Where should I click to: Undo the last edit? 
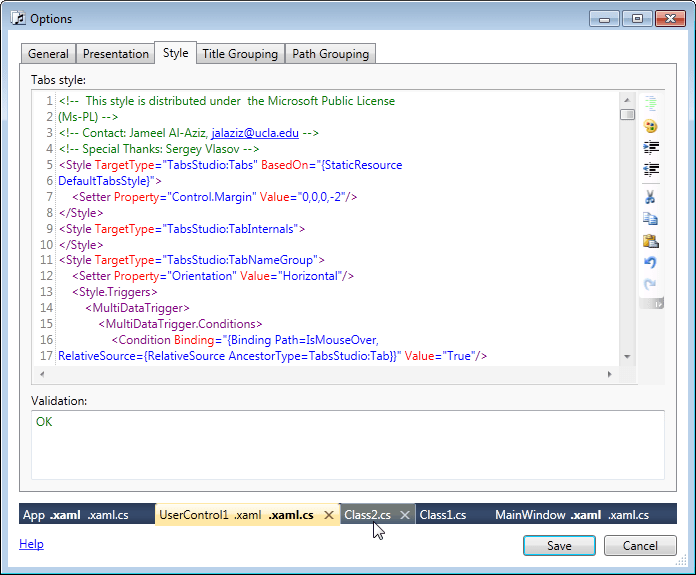651,262
